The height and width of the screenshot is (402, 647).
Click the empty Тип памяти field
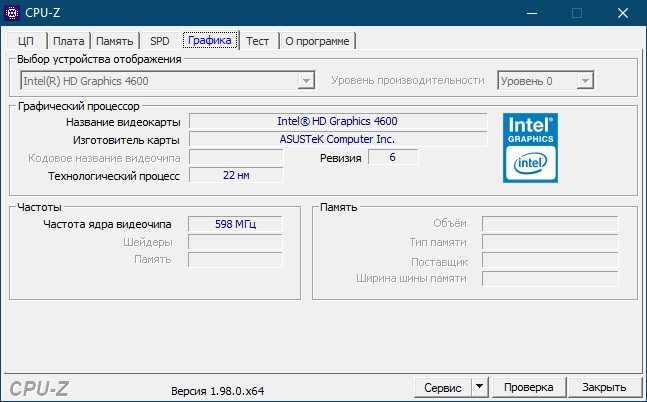tap(550, 242)
